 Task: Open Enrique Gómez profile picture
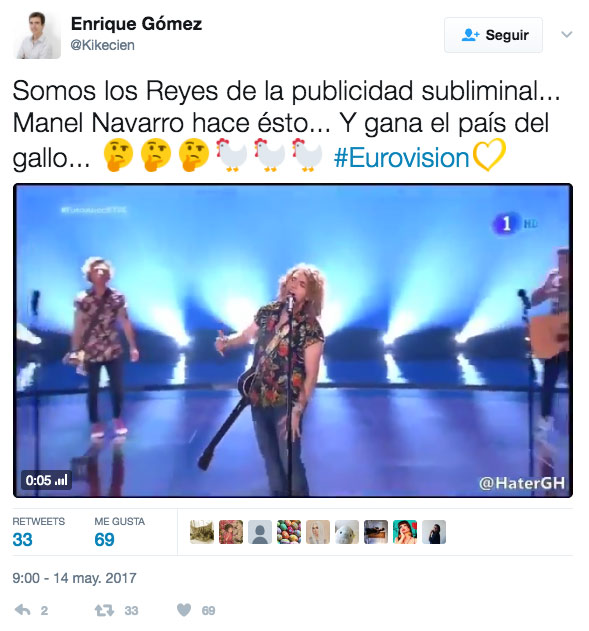[x=37, y=35]
